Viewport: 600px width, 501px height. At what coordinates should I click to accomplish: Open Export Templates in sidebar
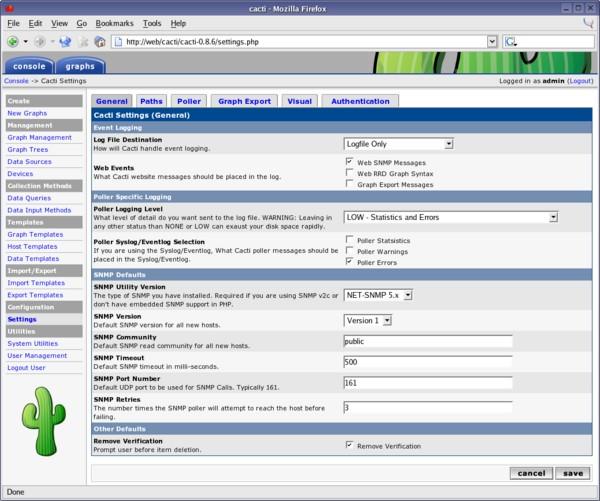(x=35, y=295)
